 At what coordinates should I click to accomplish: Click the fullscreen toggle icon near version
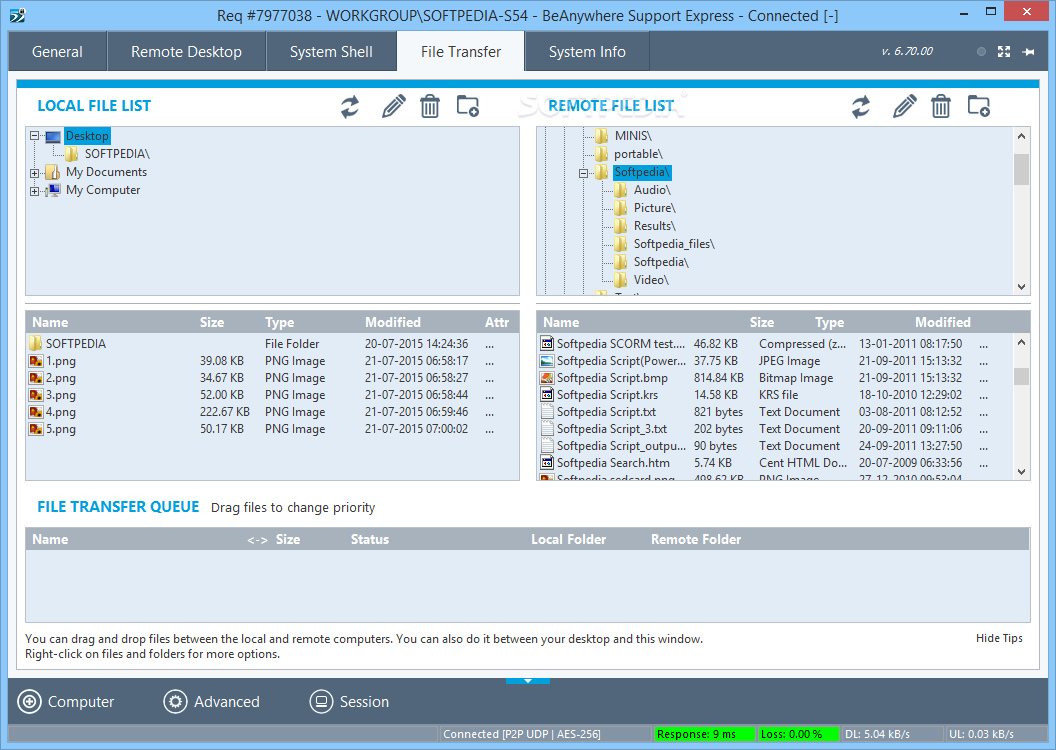(1003, 52)
